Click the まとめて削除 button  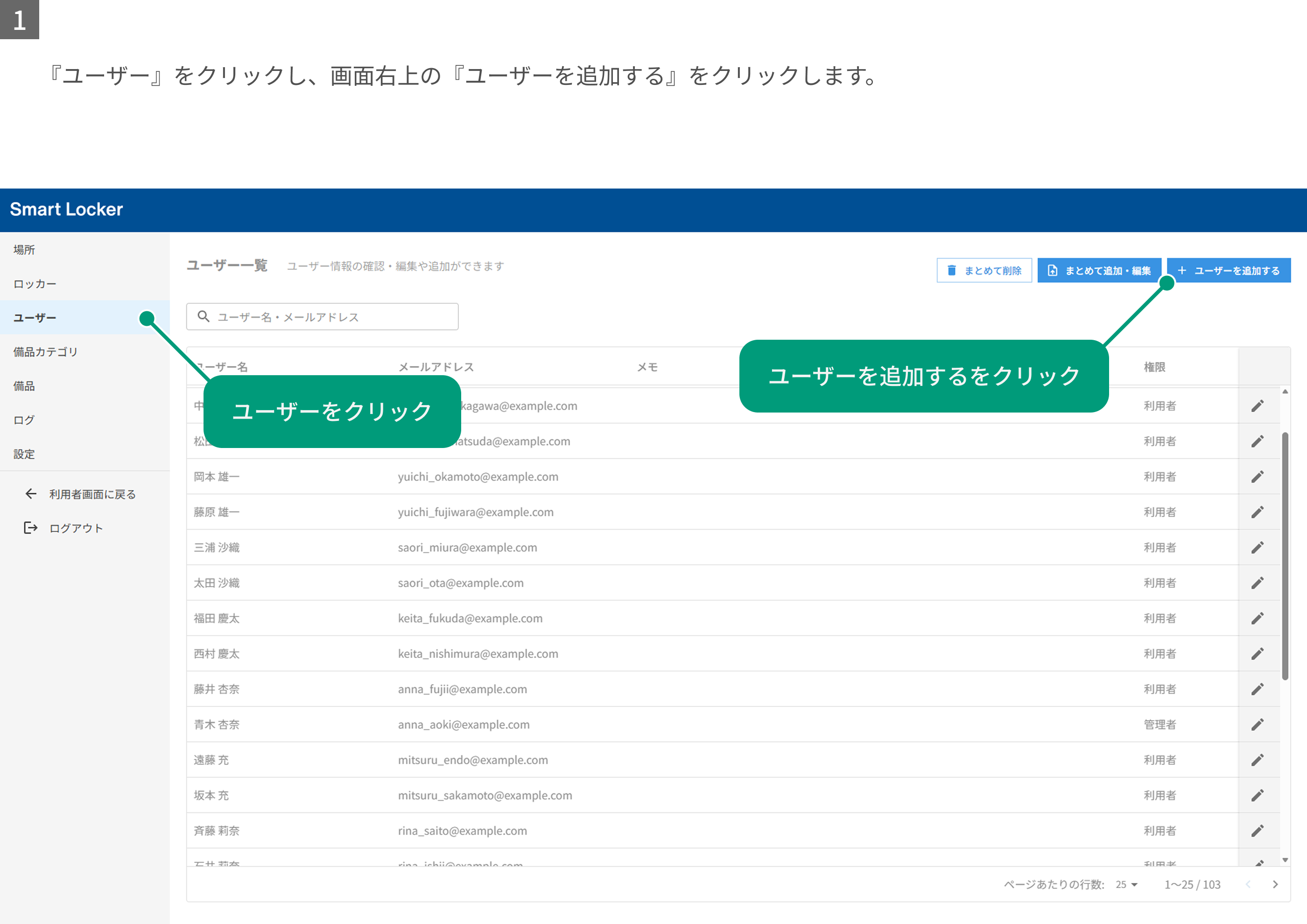[984, 270]
